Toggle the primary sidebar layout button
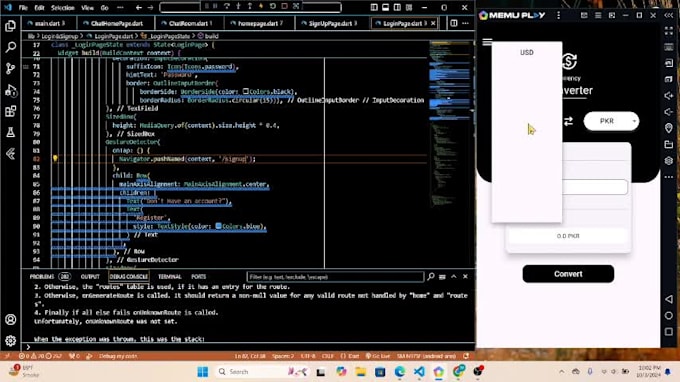The width and height of the screenshot is (680, 382). click(x=374, y=7)
